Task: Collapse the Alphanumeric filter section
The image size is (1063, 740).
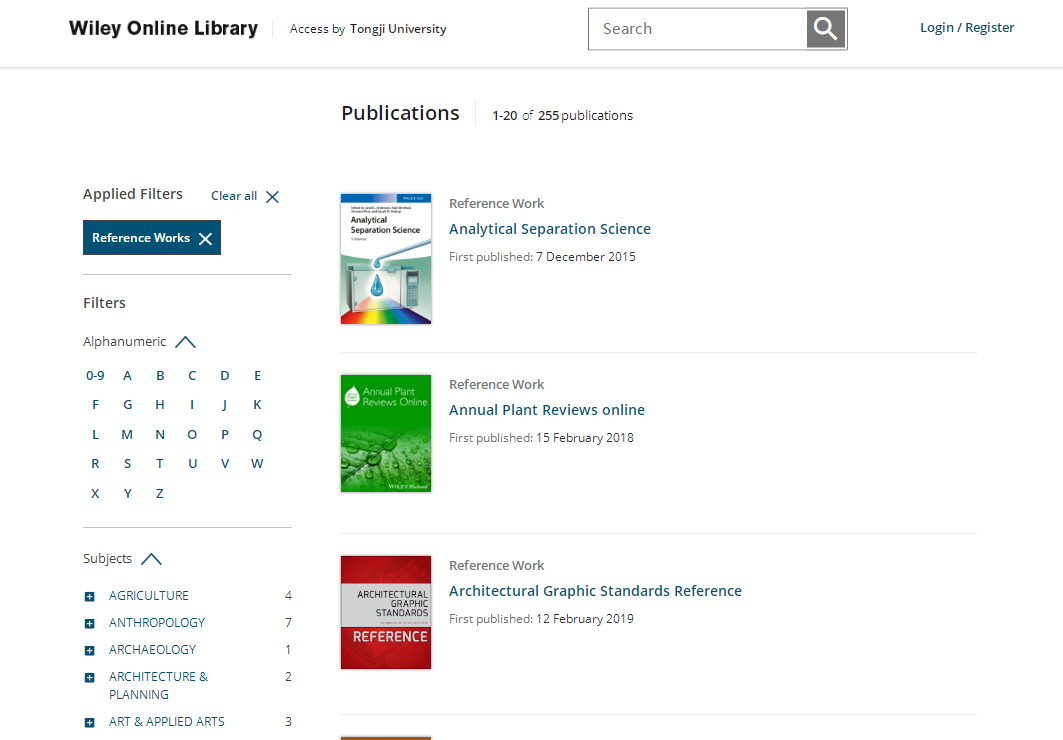Action: (x=185, y=342)
